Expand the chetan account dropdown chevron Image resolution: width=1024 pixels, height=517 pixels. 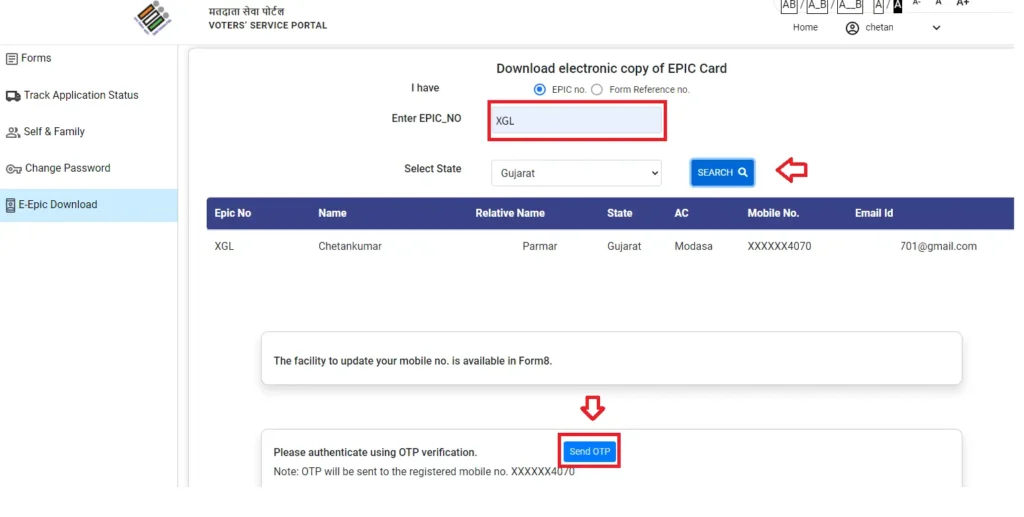936,28
